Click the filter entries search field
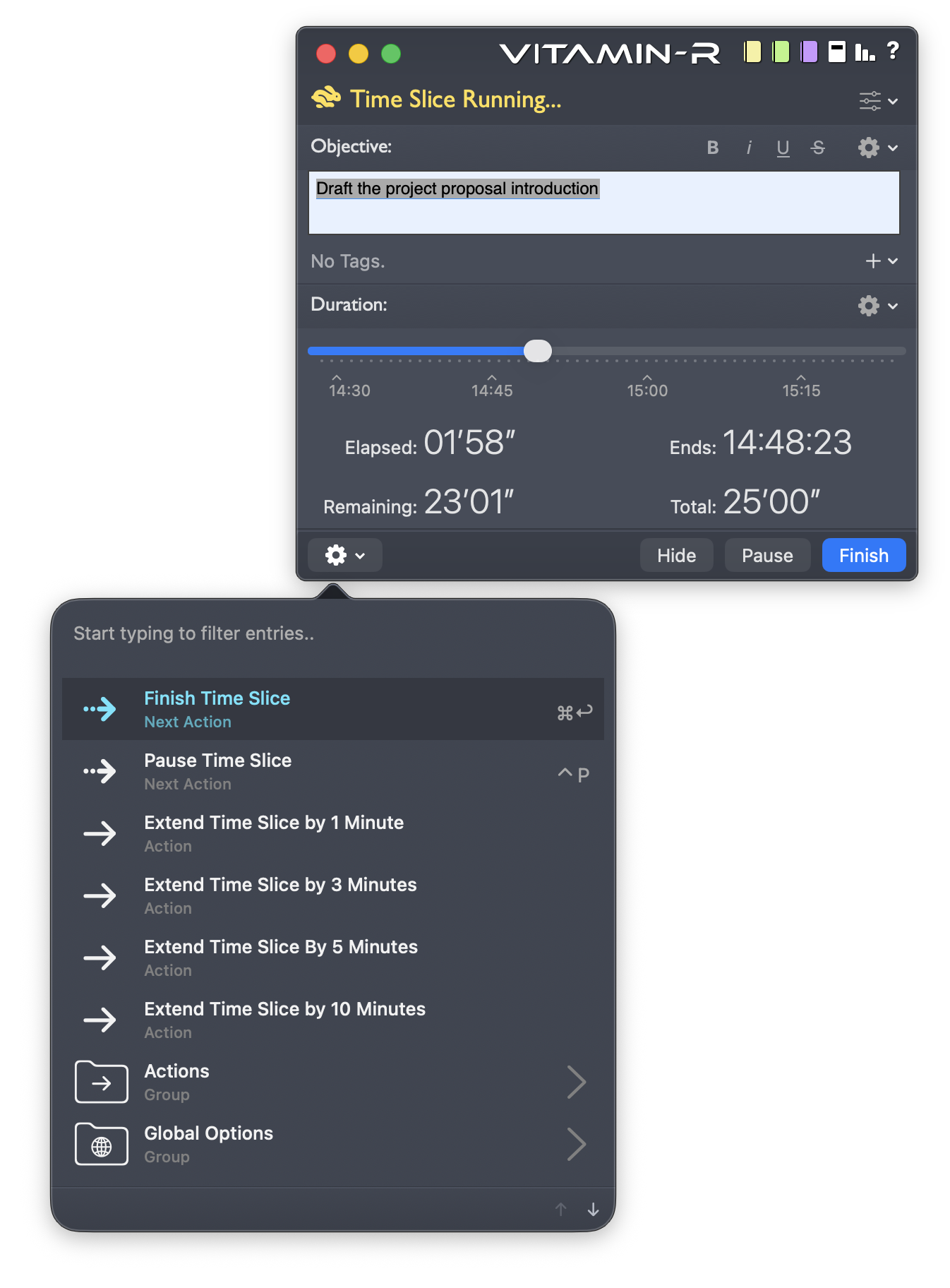The width and height of the screenshot is (950, 1288). coord(333,633)
